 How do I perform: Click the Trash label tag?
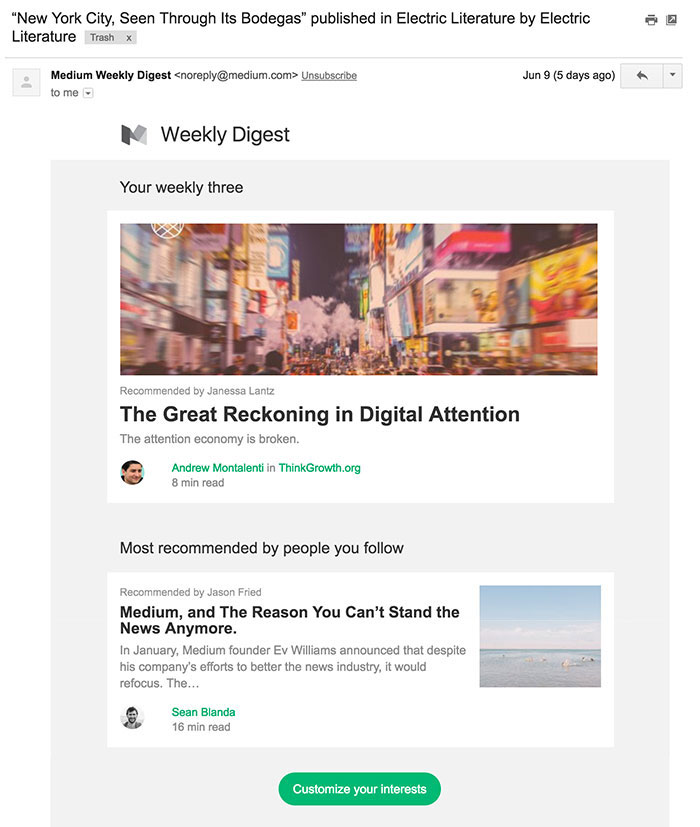coord(103,38)
